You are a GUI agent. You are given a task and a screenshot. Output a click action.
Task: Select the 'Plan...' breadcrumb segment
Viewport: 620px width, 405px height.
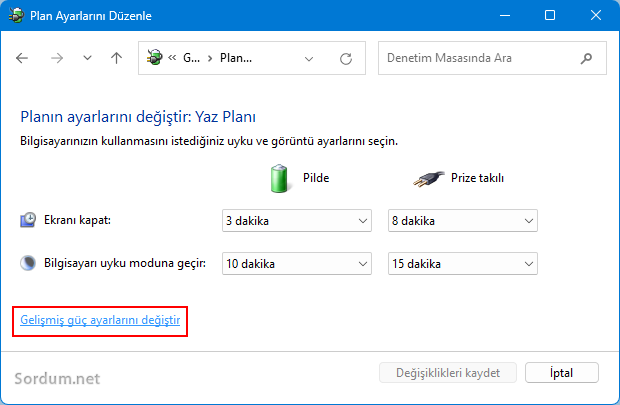[x=236, y=58]
